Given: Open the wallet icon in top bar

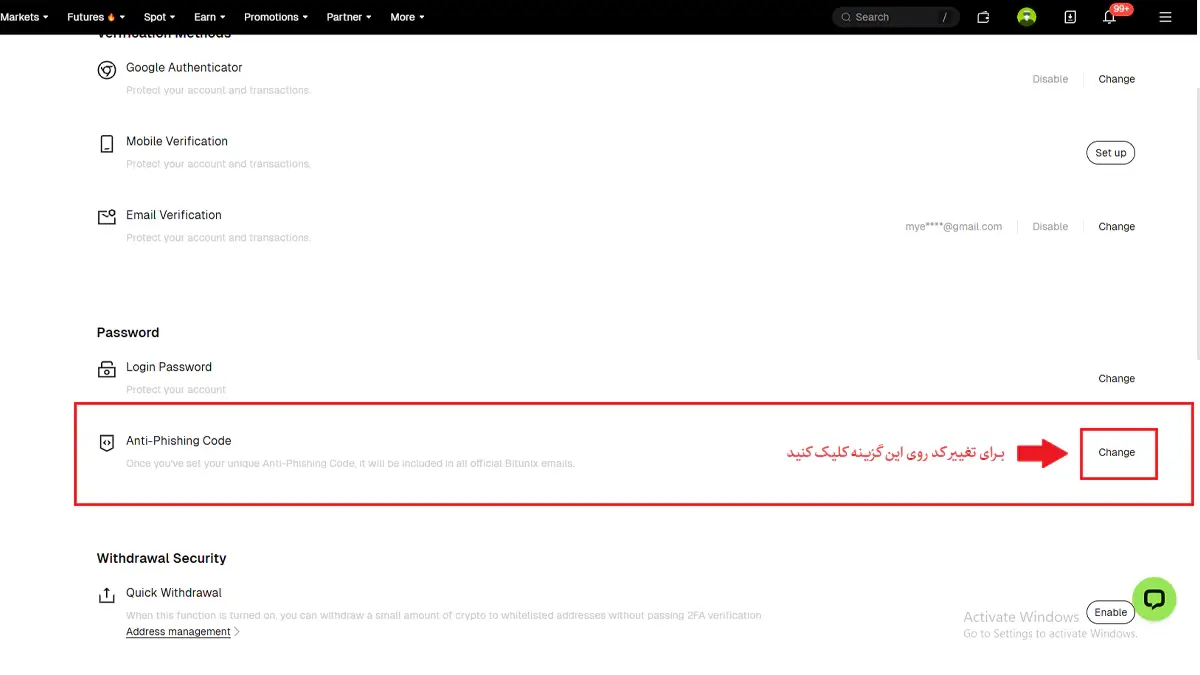Looking at the screenshot, I should click(x=983, y=17).
